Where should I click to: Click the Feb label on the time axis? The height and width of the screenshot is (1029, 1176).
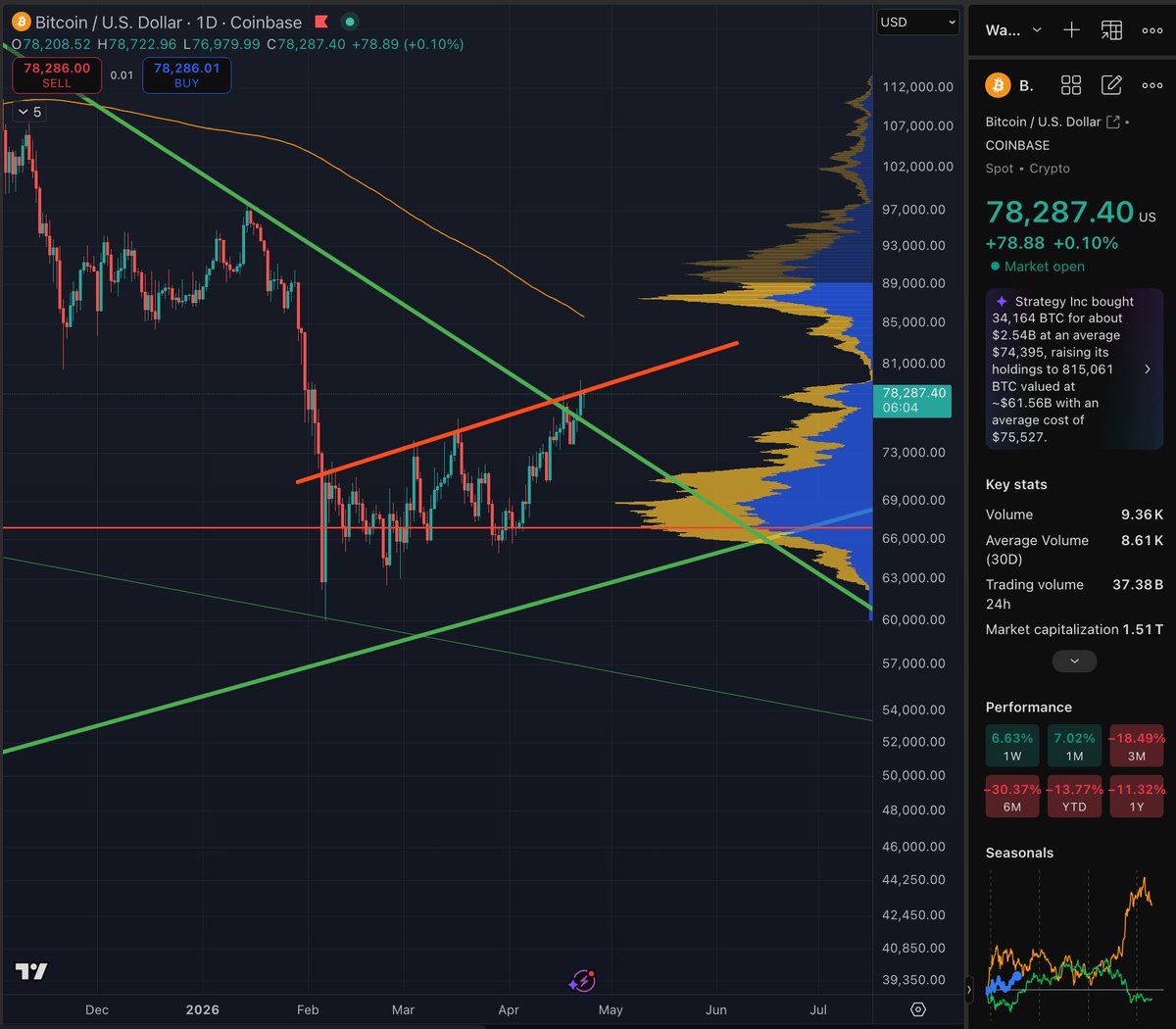click(x=308, y=1009)
